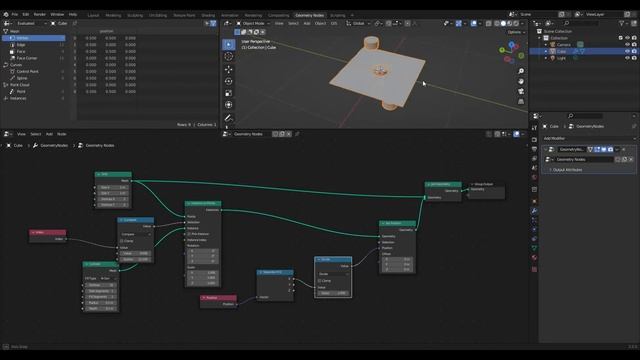Hide the Camera object in outliner
This screenshot has width=640, height=360.
tap(627, 44)
